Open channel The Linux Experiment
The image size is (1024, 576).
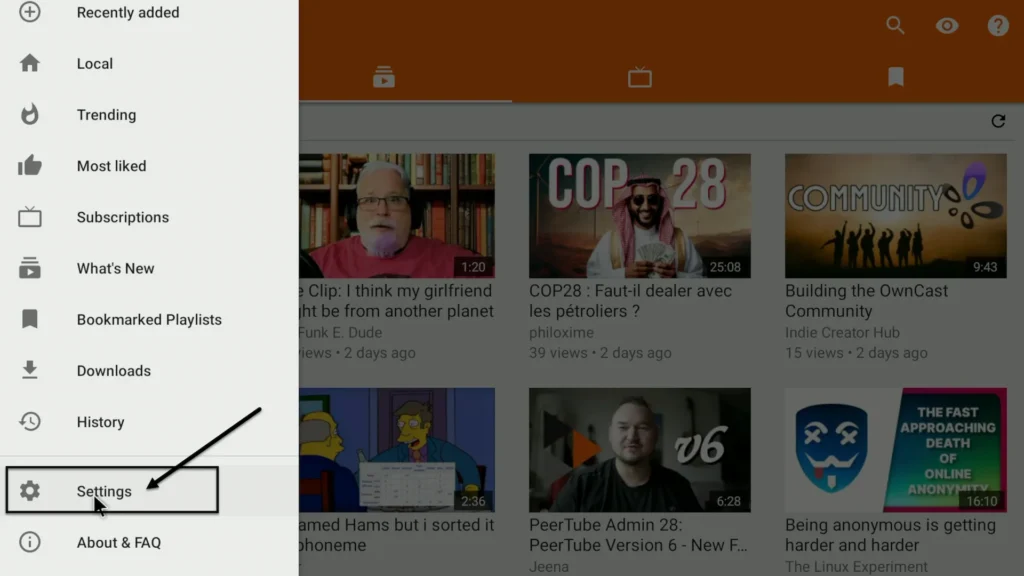coord(856,567)
